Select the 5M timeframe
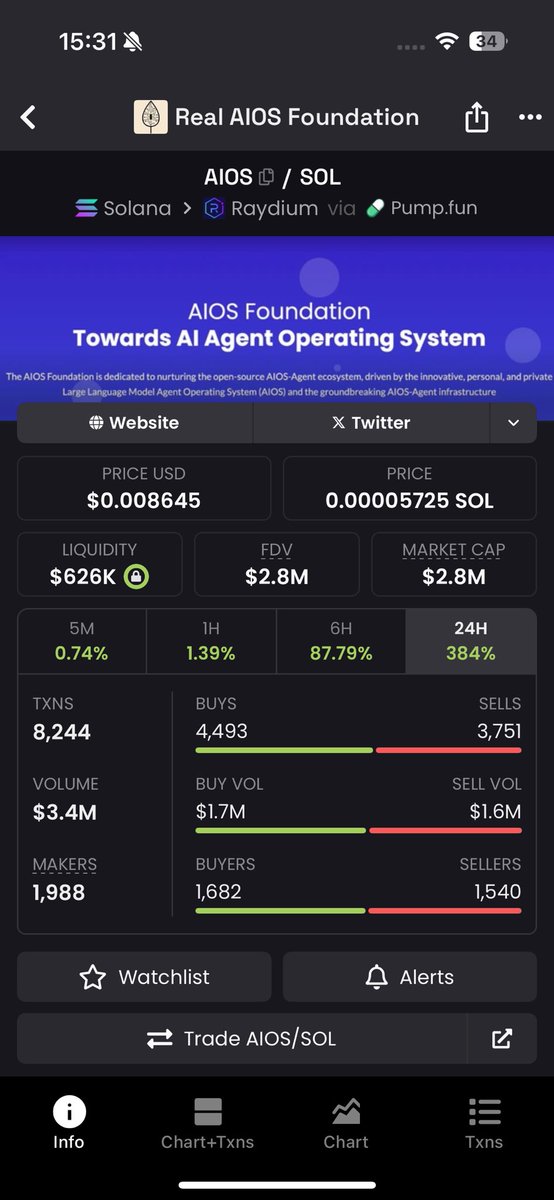 82,641
